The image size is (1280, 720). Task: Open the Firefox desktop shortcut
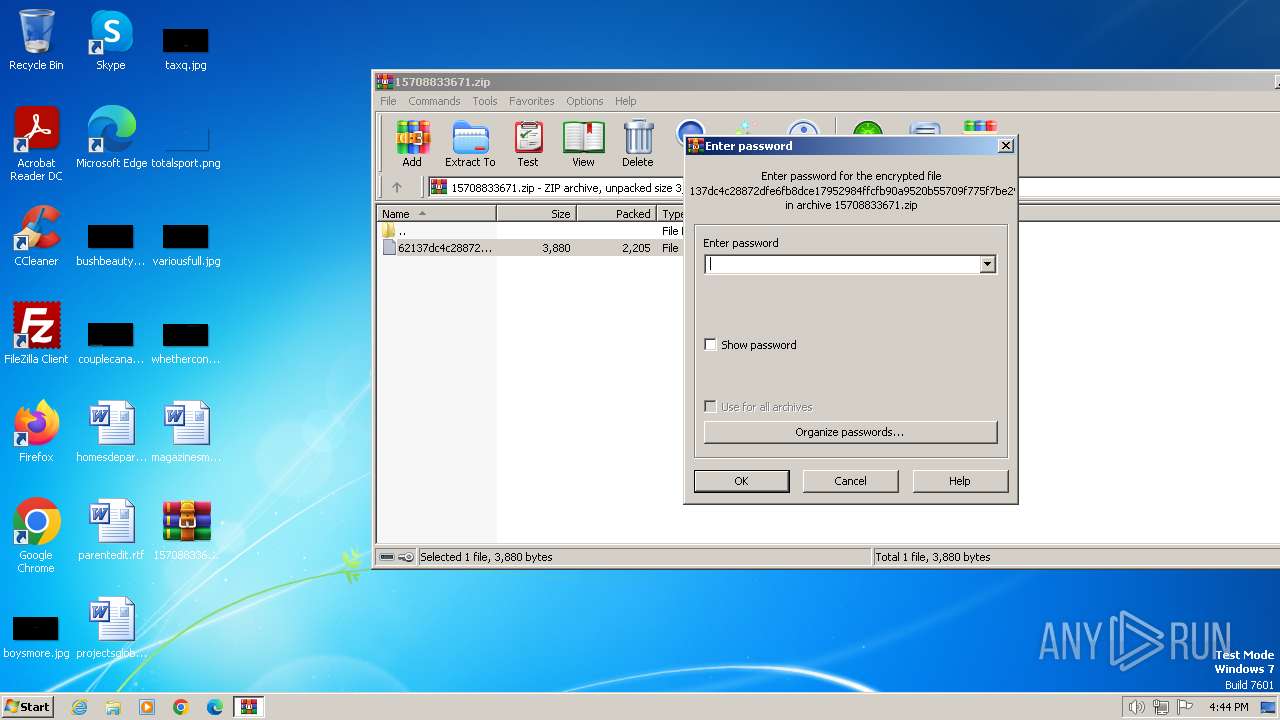pyautogui.click(x=36, y=432)
